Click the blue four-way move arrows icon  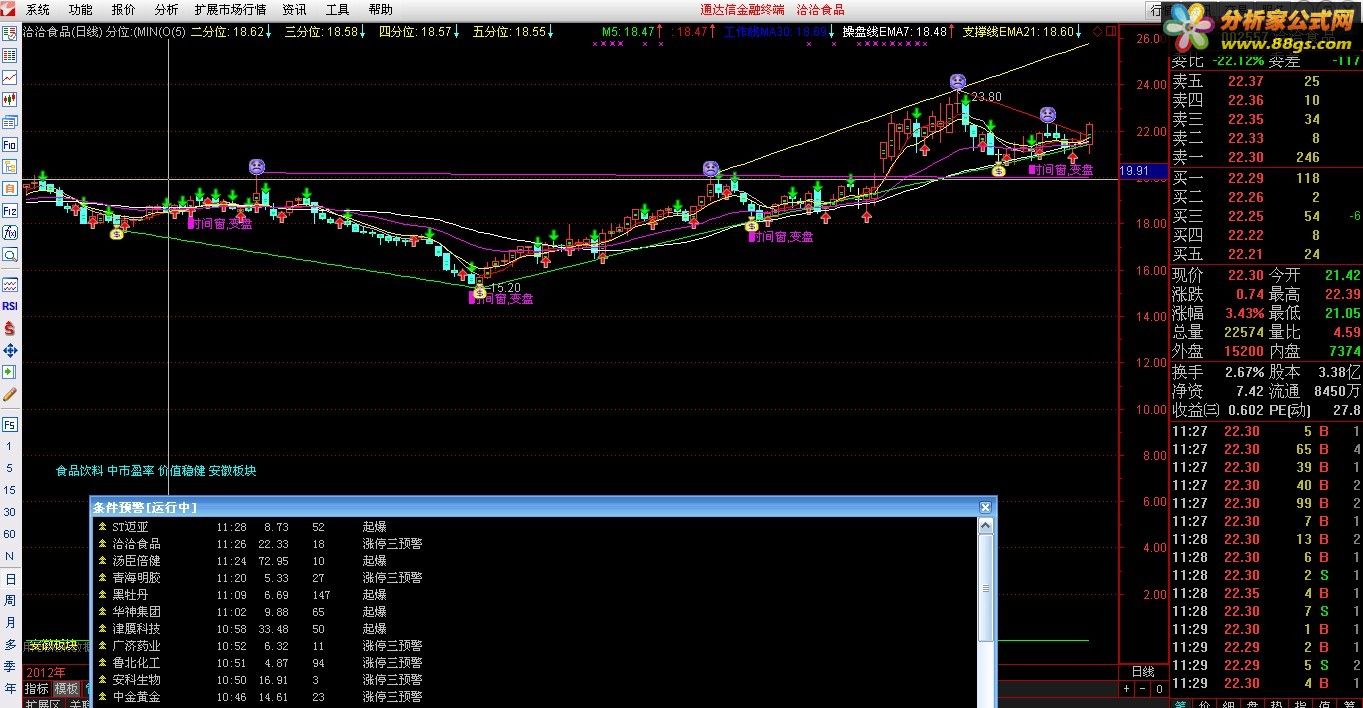(10, 350)
